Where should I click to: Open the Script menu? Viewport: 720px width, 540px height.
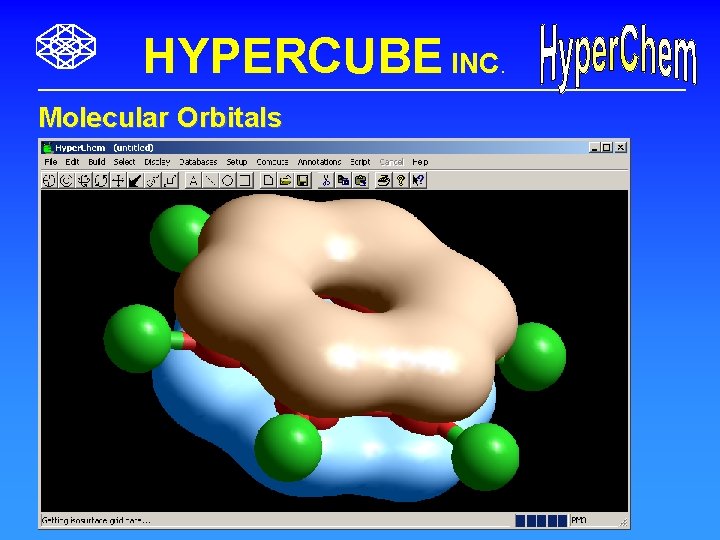(360, 162)
